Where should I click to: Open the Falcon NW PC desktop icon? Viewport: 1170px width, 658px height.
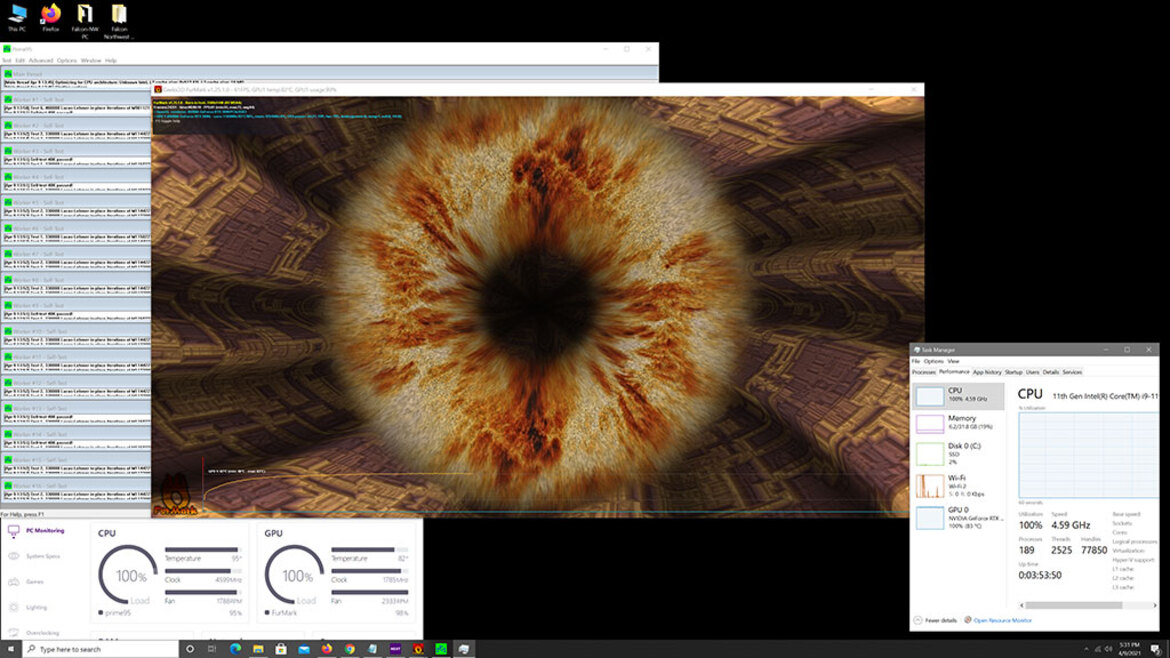85,21
